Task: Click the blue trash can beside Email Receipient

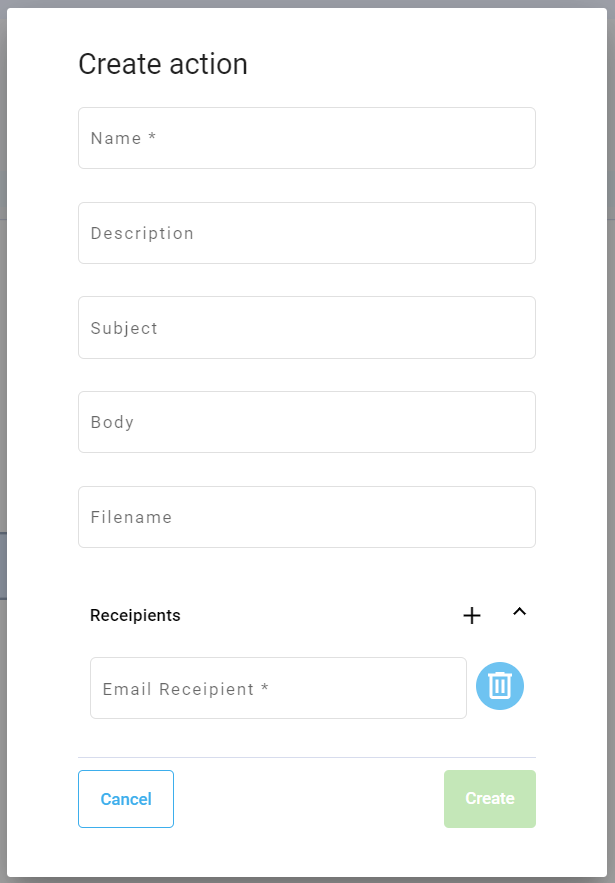Action: coord(499,686)
